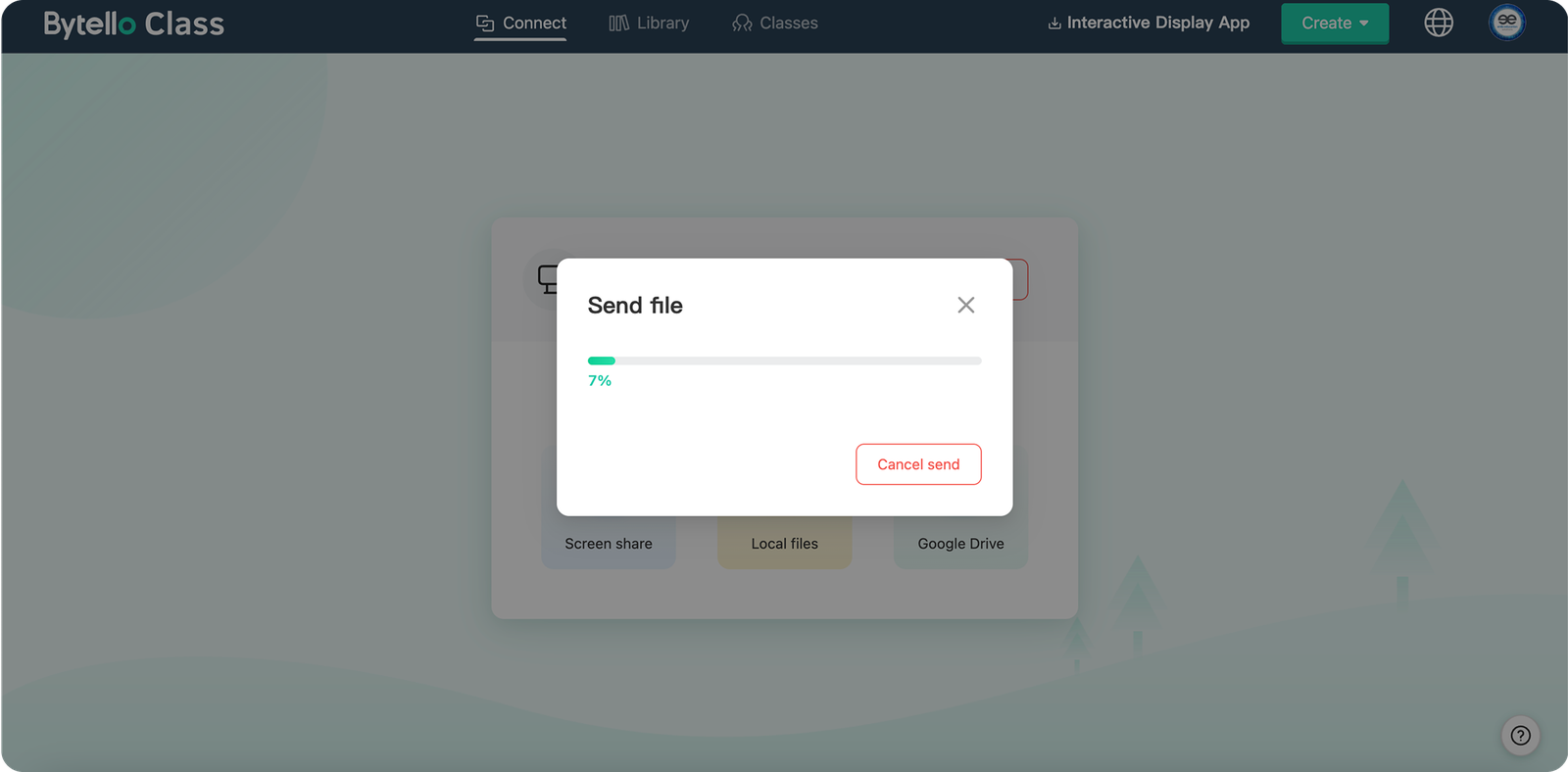The height and width of the screenshot is (772, 1568).
Task: Click the download icon beside Interactive Display App
Action: point(1054,24)
